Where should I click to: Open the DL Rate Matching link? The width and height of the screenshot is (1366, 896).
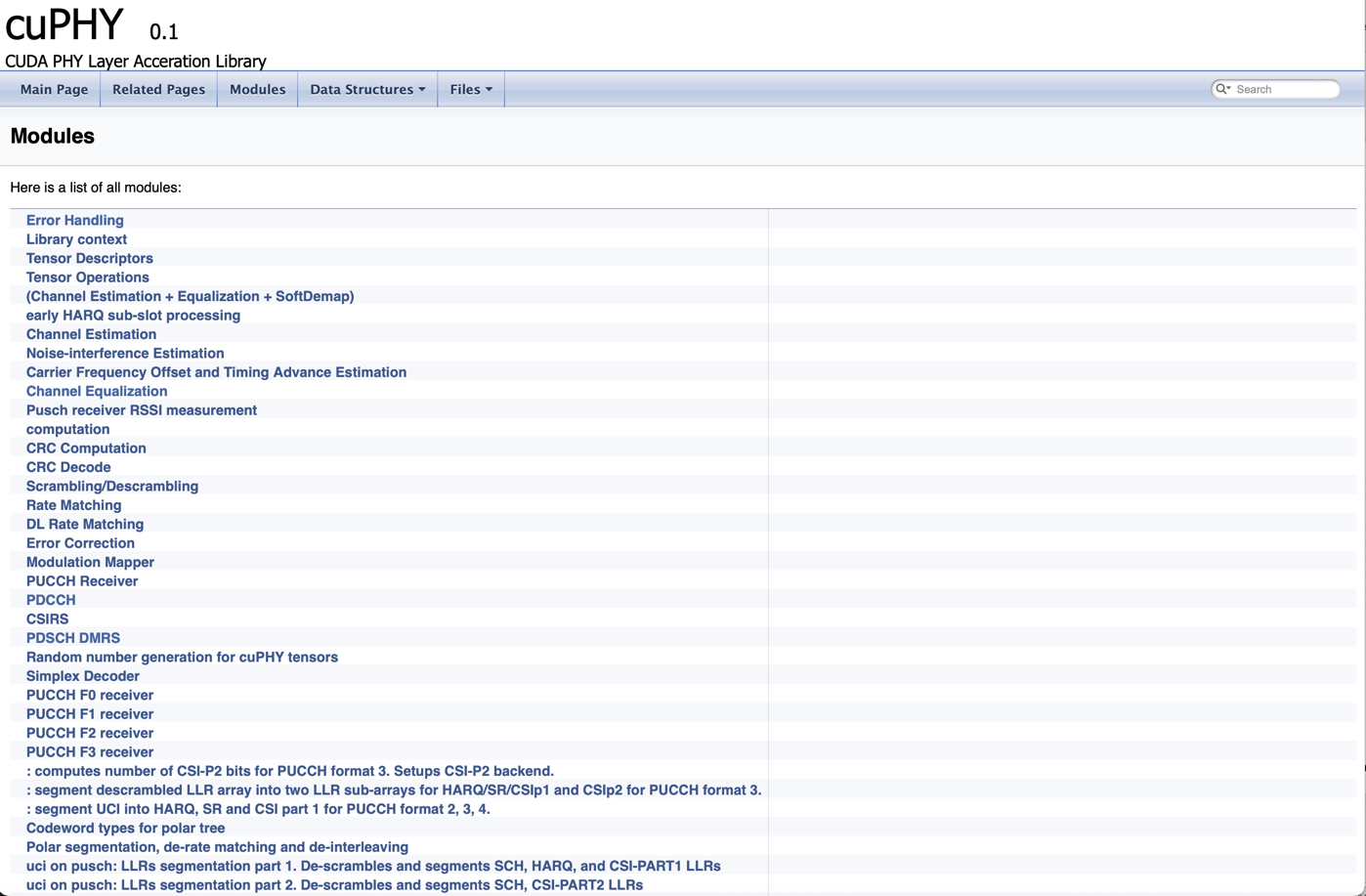coord(84,524)
